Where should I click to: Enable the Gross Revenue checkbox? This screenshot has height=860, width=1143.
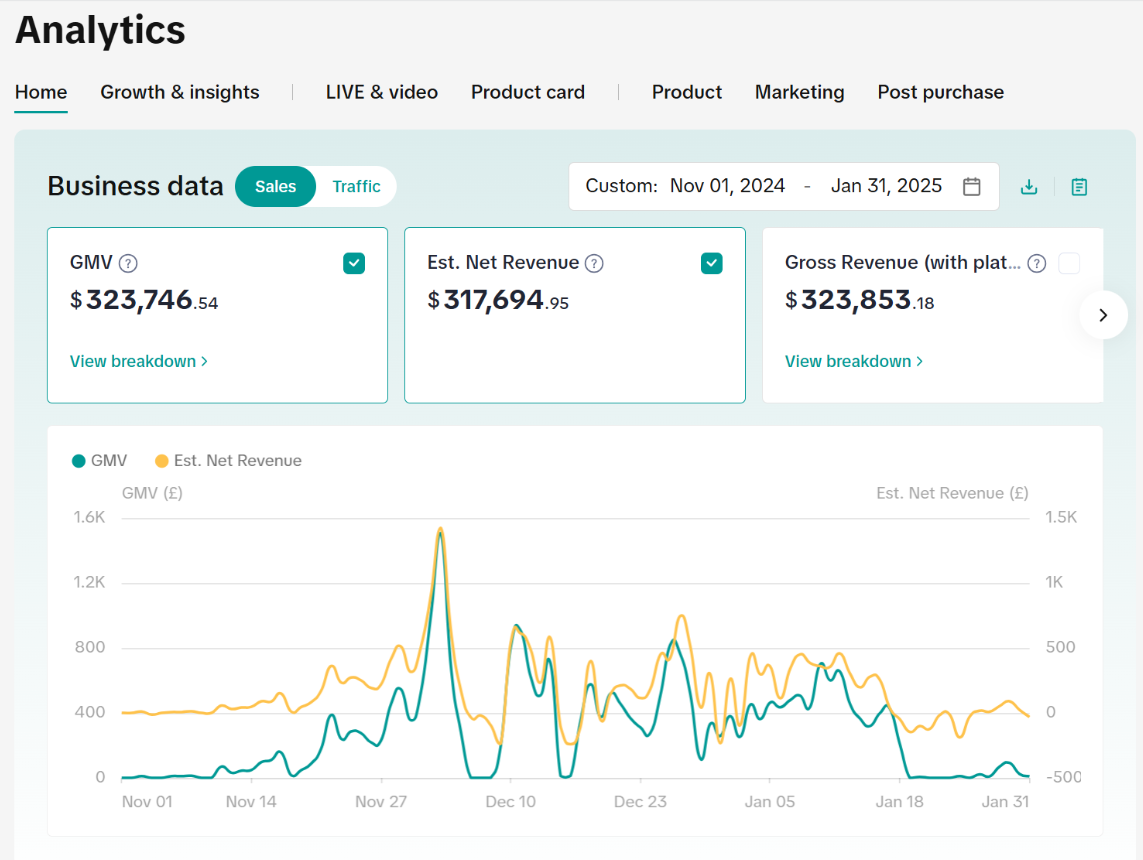click(1069, 263)
